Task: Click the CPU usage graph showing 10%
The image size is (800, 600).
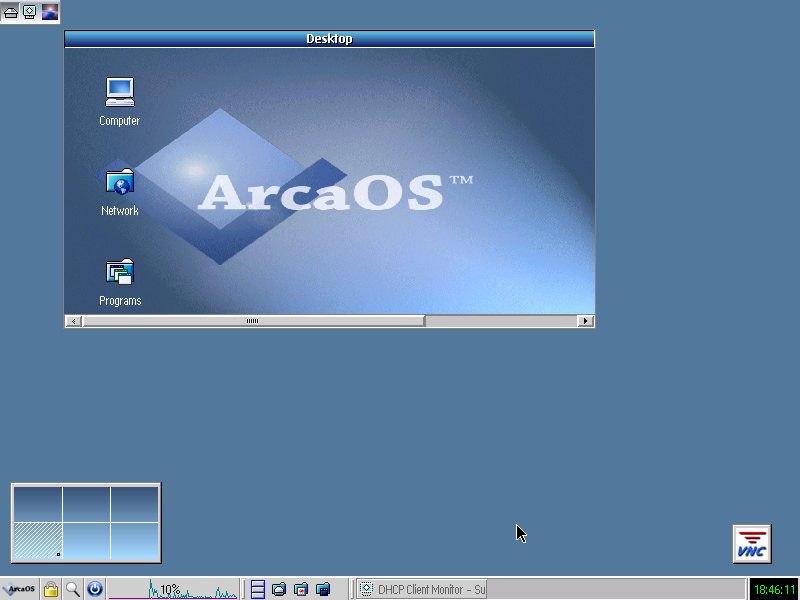Action: [x=173, y=589]
